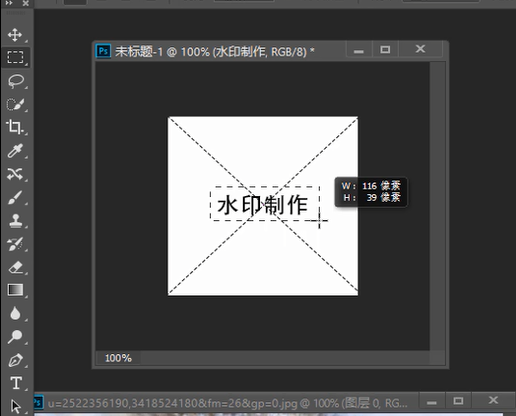The image size is (516, 416).
Task: Activate the 未标题-1 document title bar
Action: (x=220, y=51)
